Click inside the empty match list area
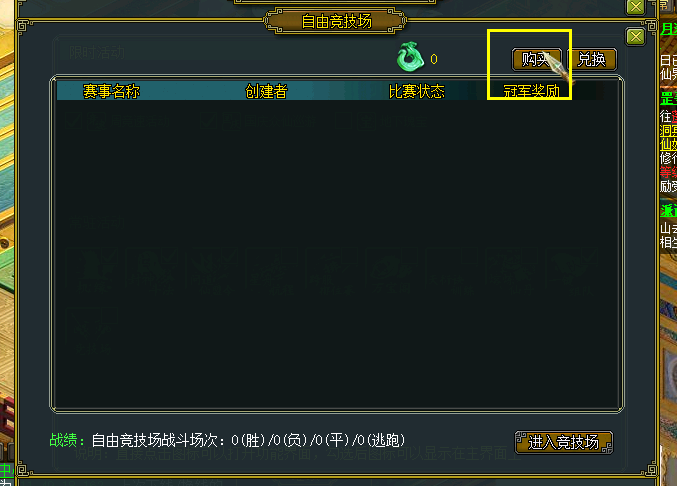Image resolution: width=677 pixels, height=486 pixels. 337,255
